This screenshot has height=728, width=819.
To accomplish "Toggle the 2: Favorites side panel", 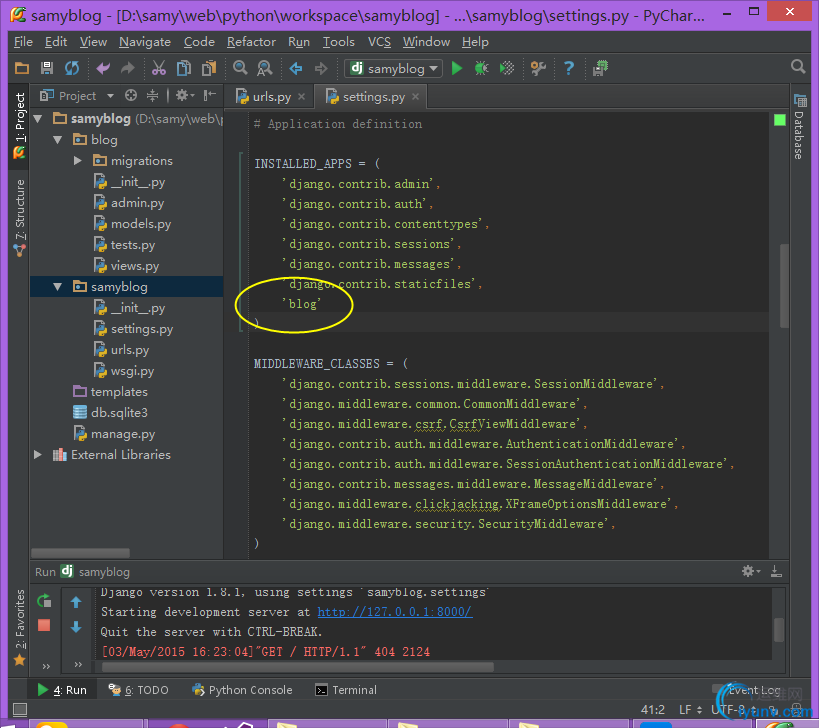I will 19,627.
